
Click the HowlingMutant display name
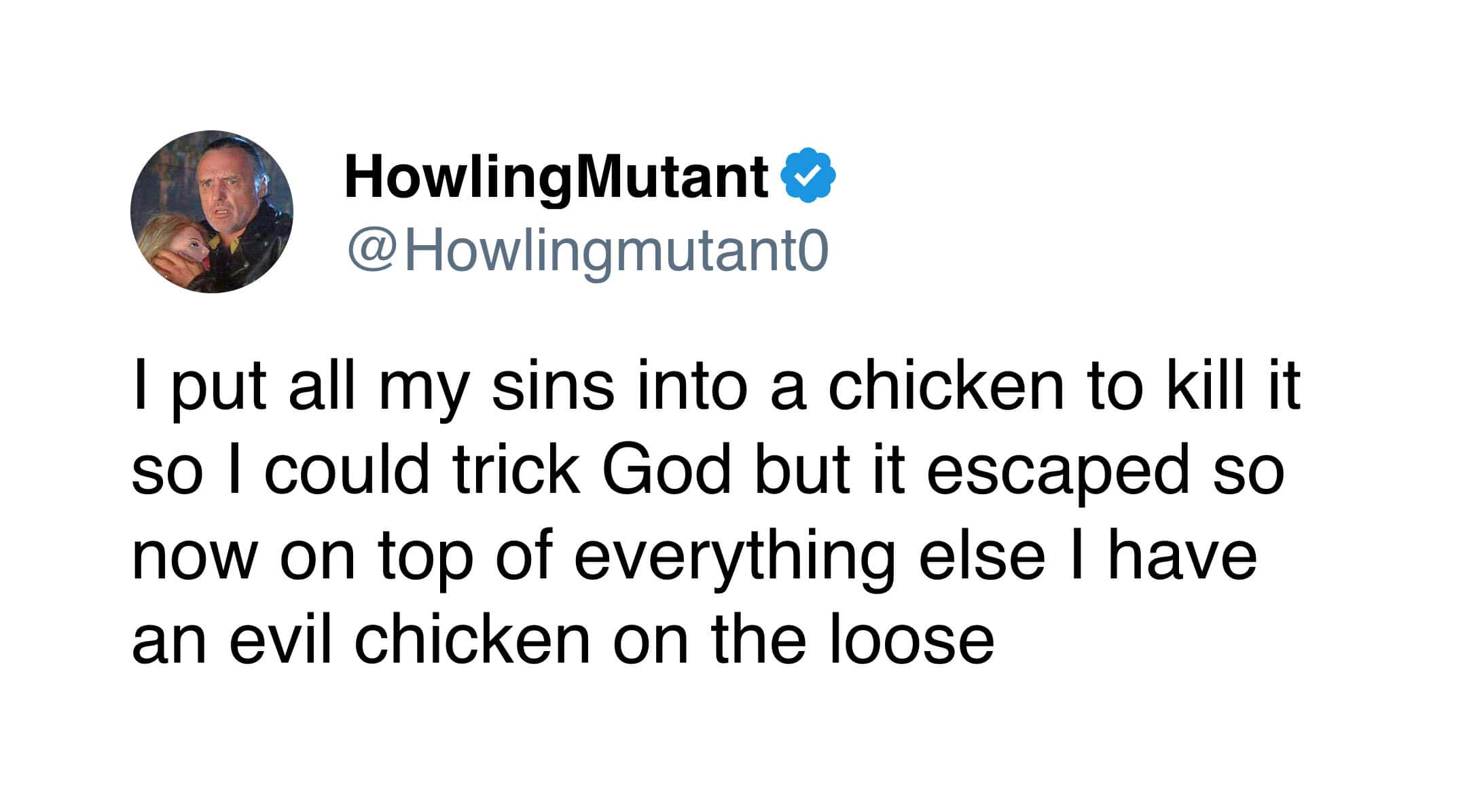click(x=556, y=177)
